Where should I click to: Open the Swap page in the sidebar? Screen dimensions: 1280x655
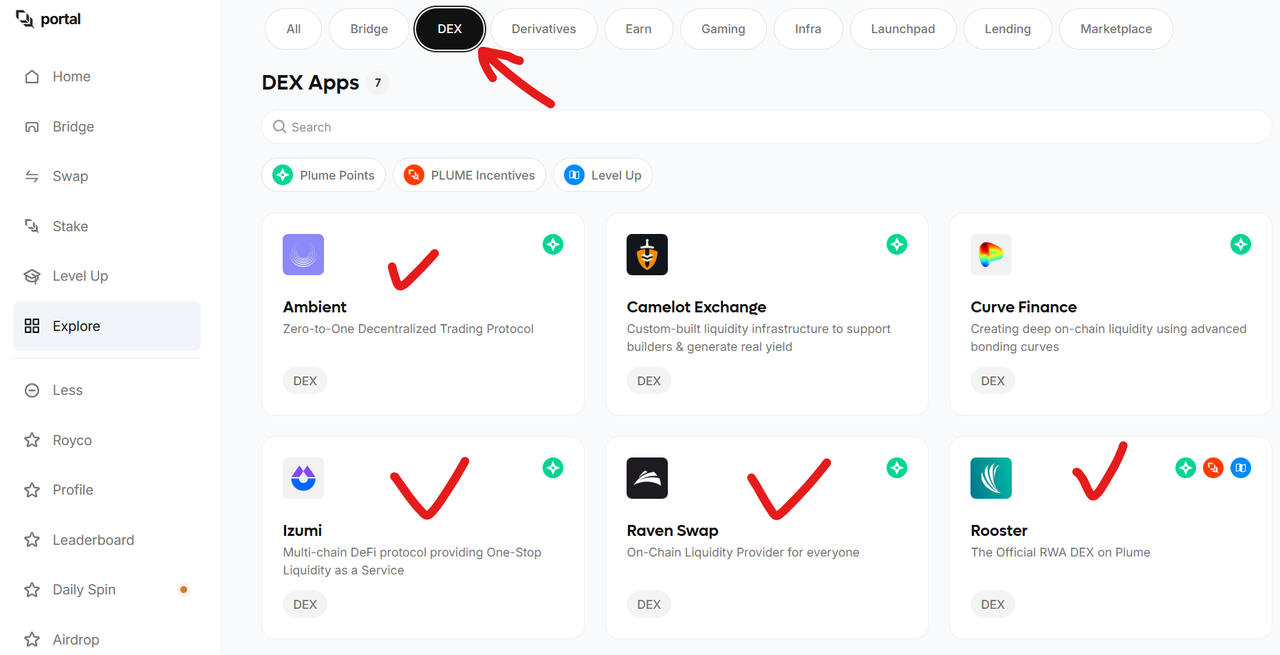pos(107,176)
